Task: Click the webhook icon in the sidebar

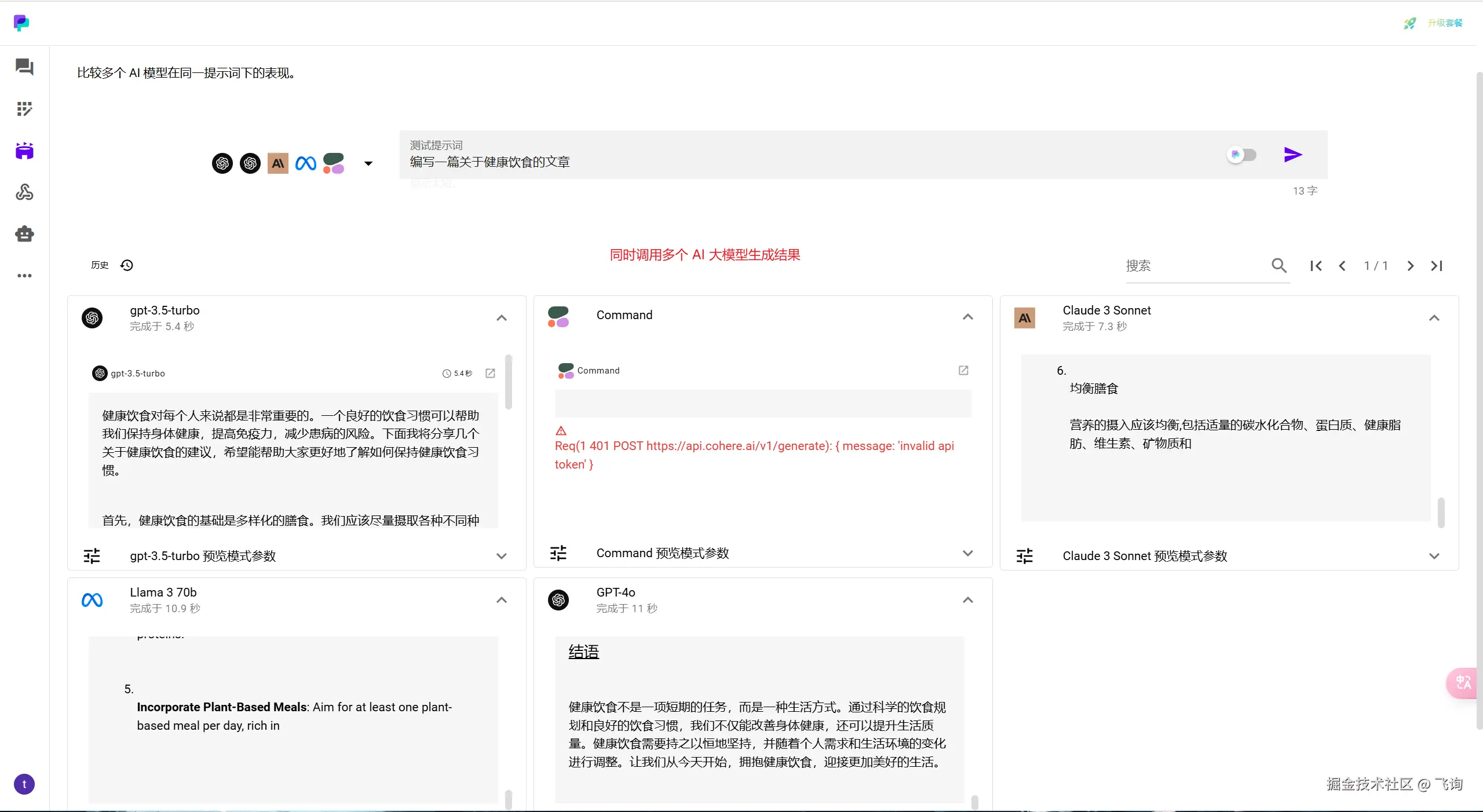Action: point(24,192)
